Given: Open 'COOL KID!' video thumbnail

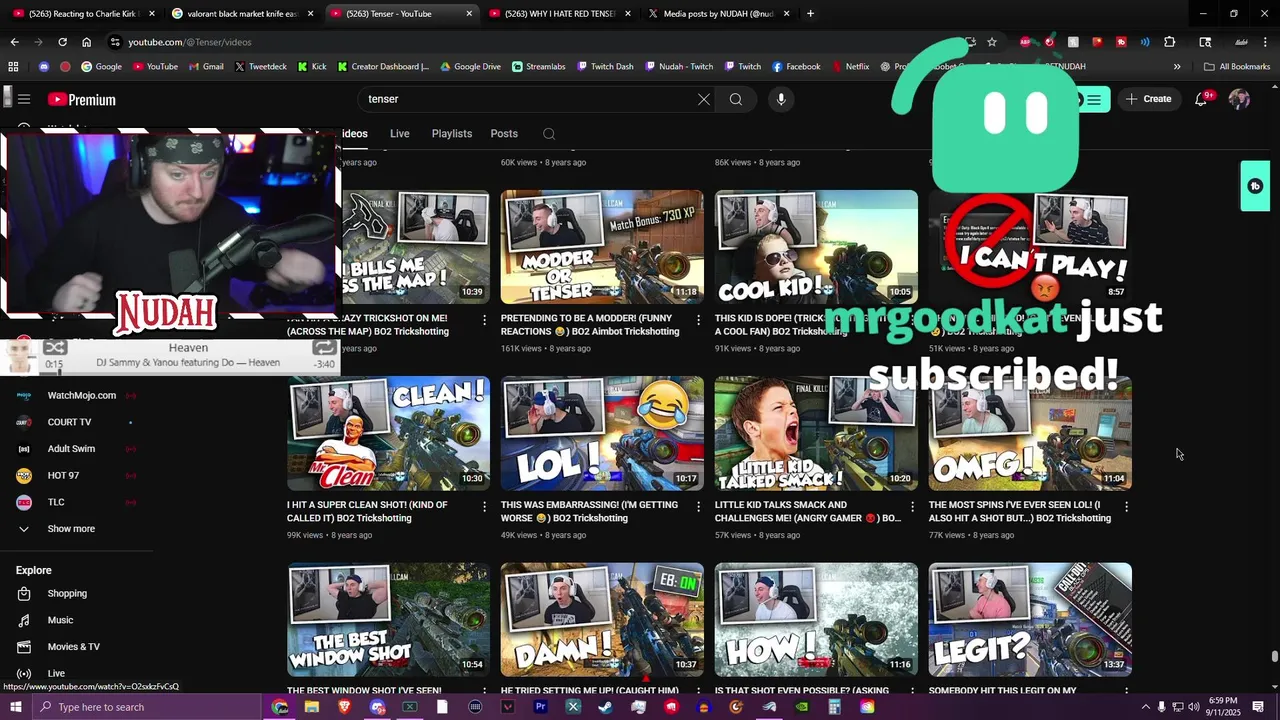Looking at the screenshot, I should [816, 247].
